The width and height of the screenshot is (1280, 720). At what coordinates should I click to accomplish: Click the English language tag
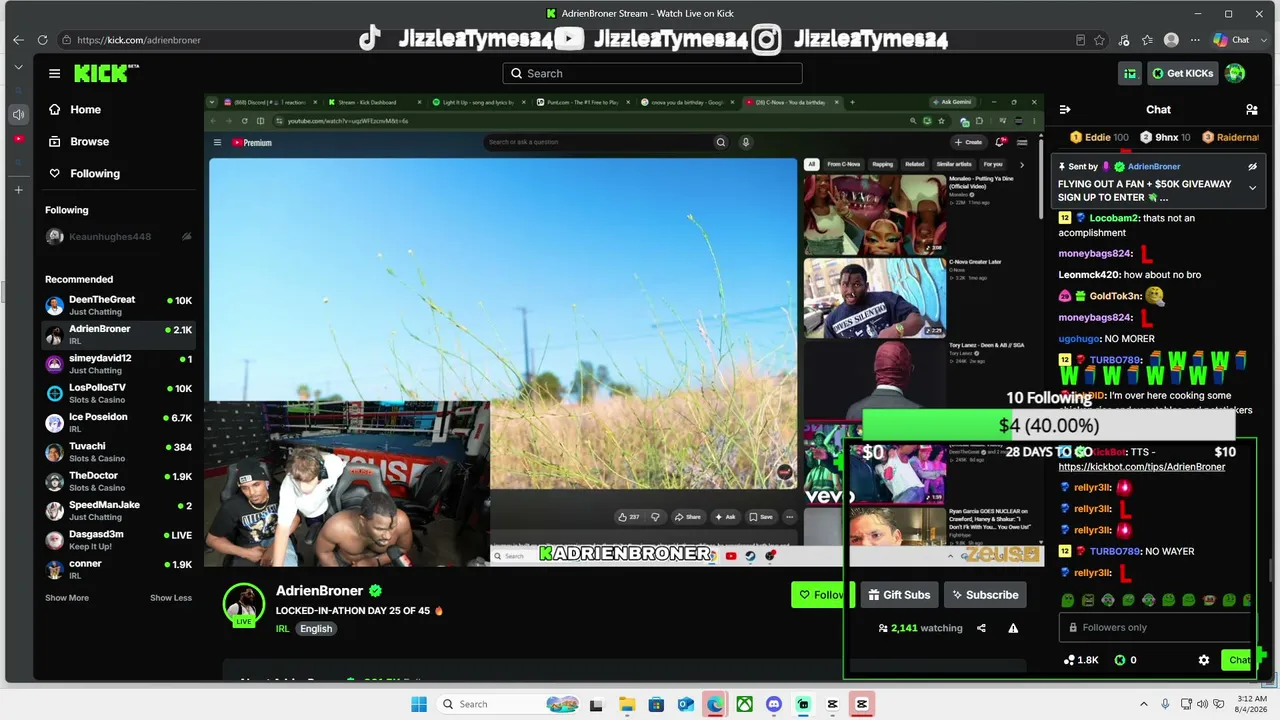pos(316,629)
